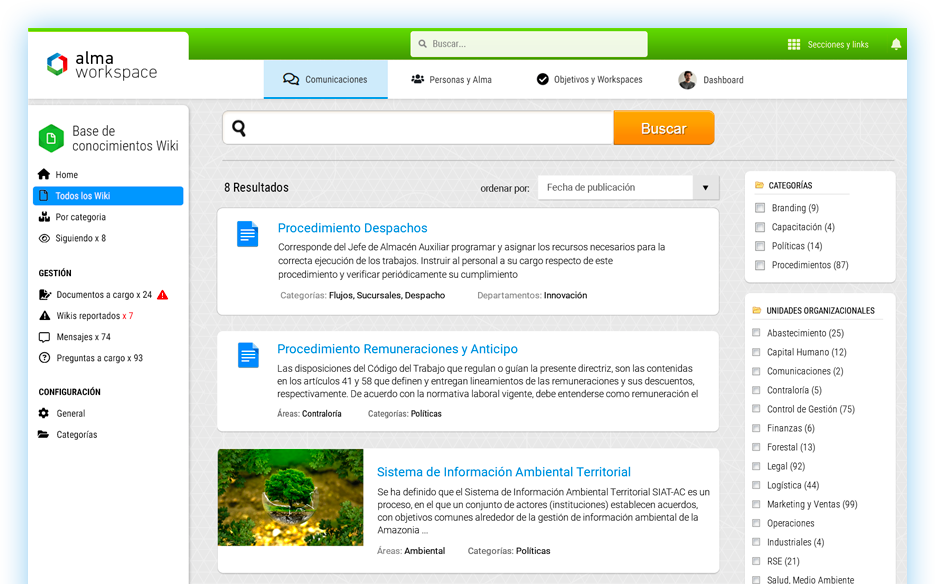
Task: Click the Todos los Wiki document icon
Action: (43, 196)
